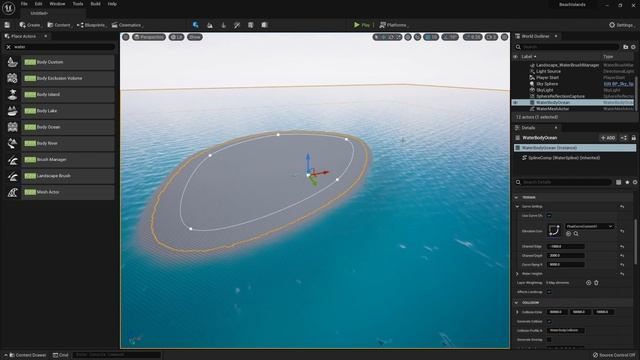Toggle Use Curve Channel checkbox
Viewport: 640px width, 360px height.
549,216
